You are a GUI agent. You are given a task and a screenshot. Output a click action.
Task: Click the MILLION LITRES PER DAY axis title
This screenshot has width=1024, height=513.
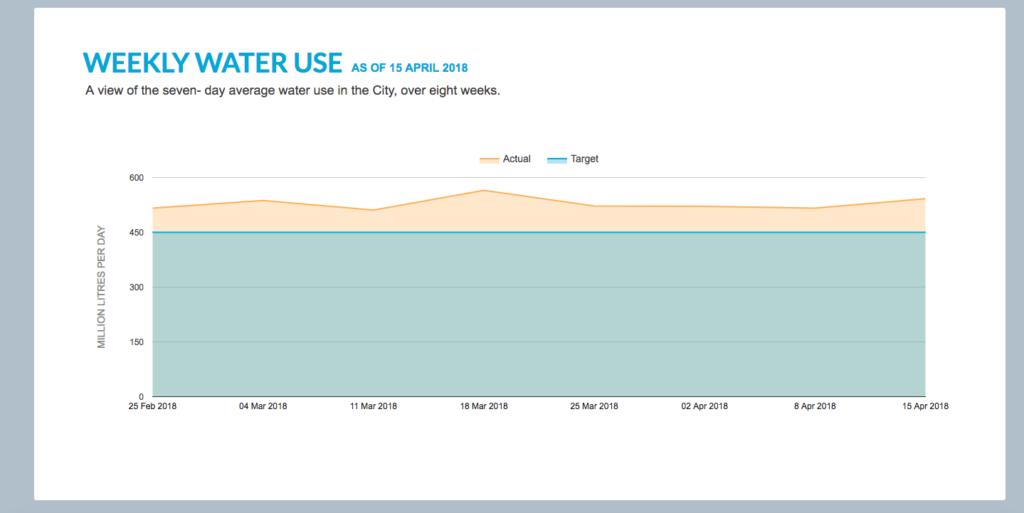tap(101, 287)
